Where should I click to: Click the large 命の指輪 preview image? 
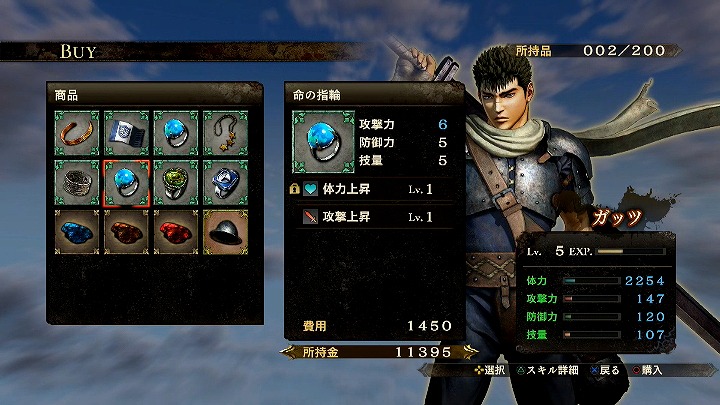pyautogui.click(x=324, y=142)
